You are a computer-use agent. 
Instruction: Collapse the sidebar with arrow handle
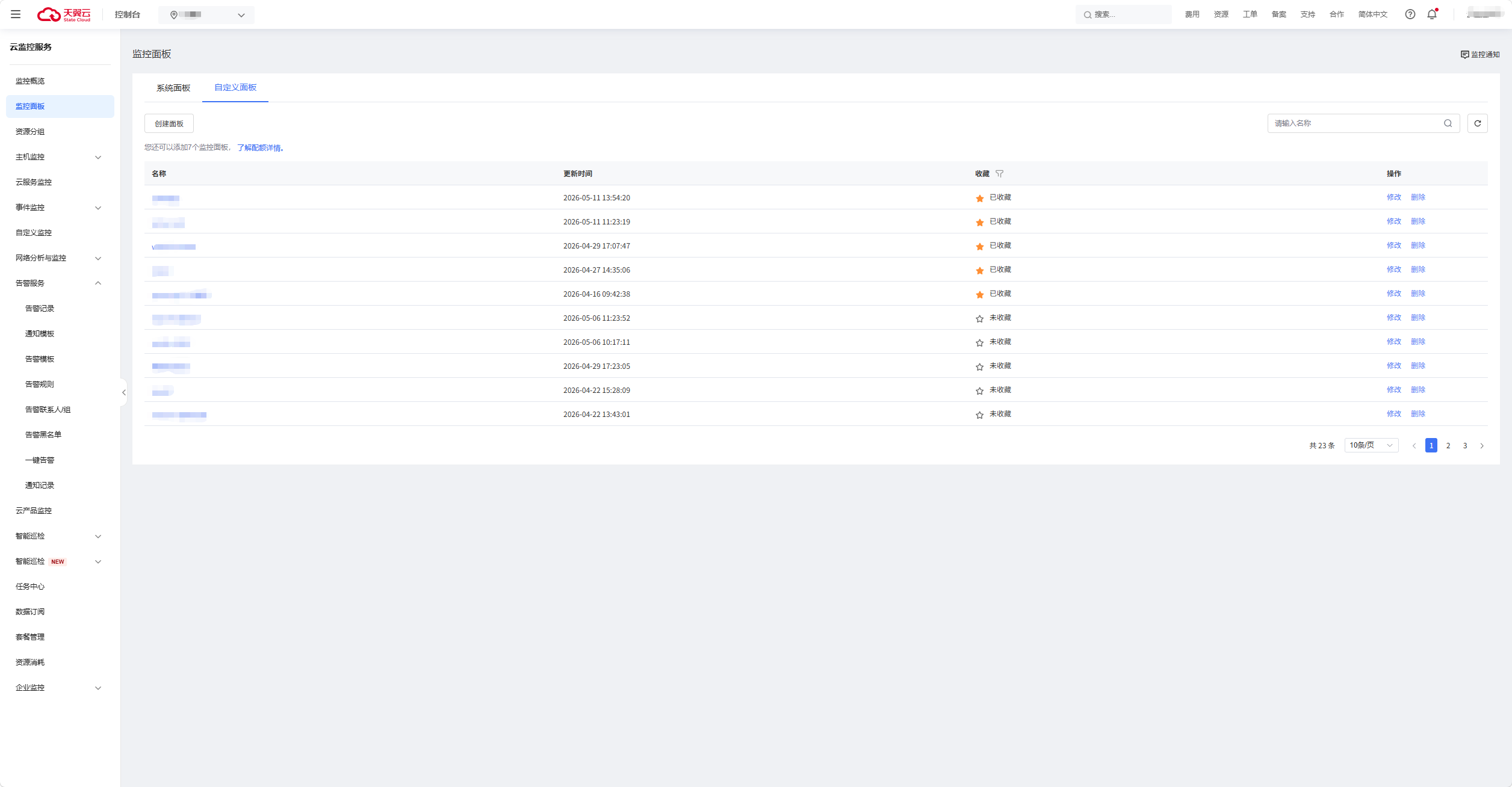124,392
